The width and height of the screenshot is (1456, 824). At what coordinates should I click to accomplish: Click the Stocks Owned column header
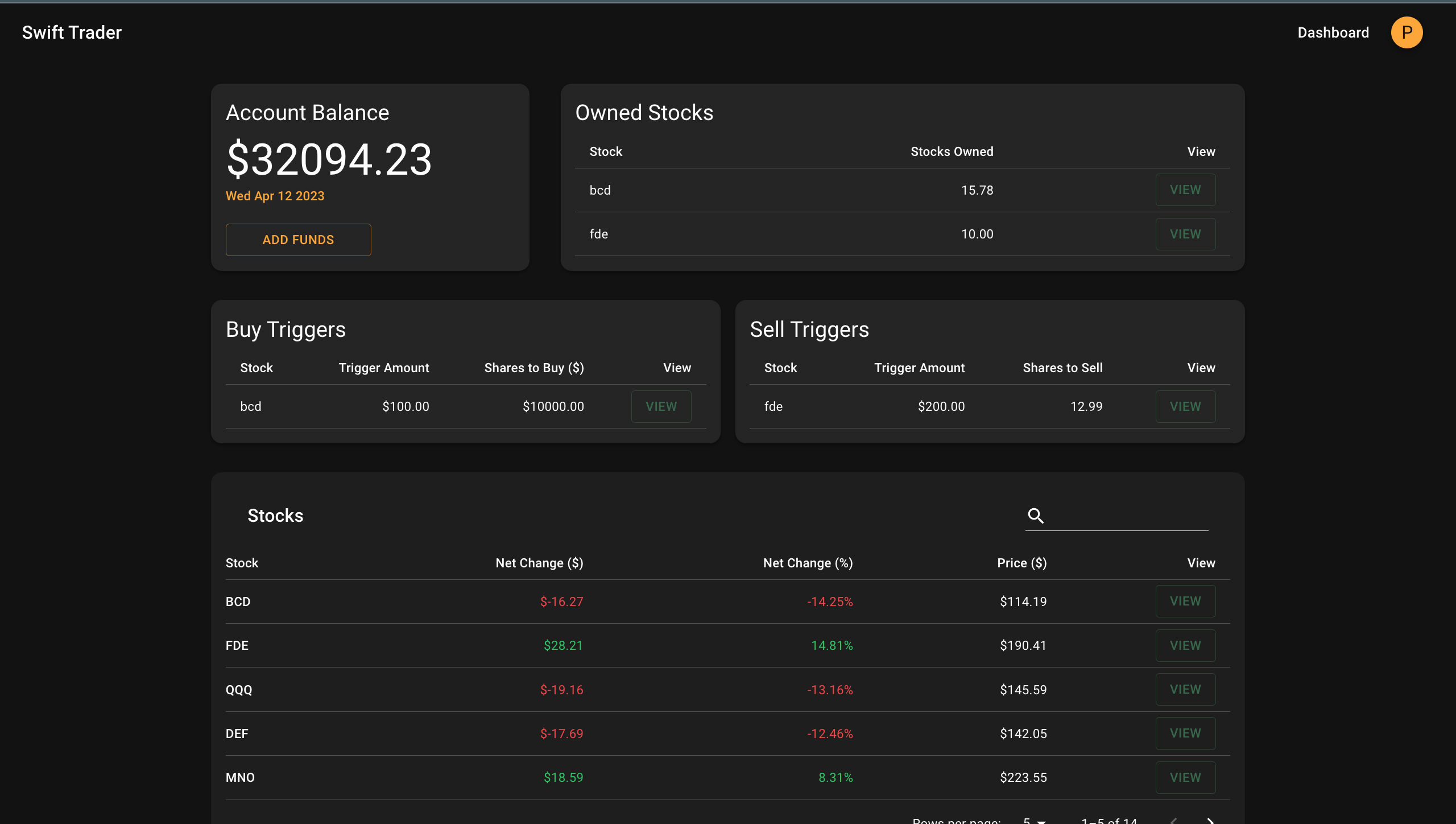(x=952, y=151)
